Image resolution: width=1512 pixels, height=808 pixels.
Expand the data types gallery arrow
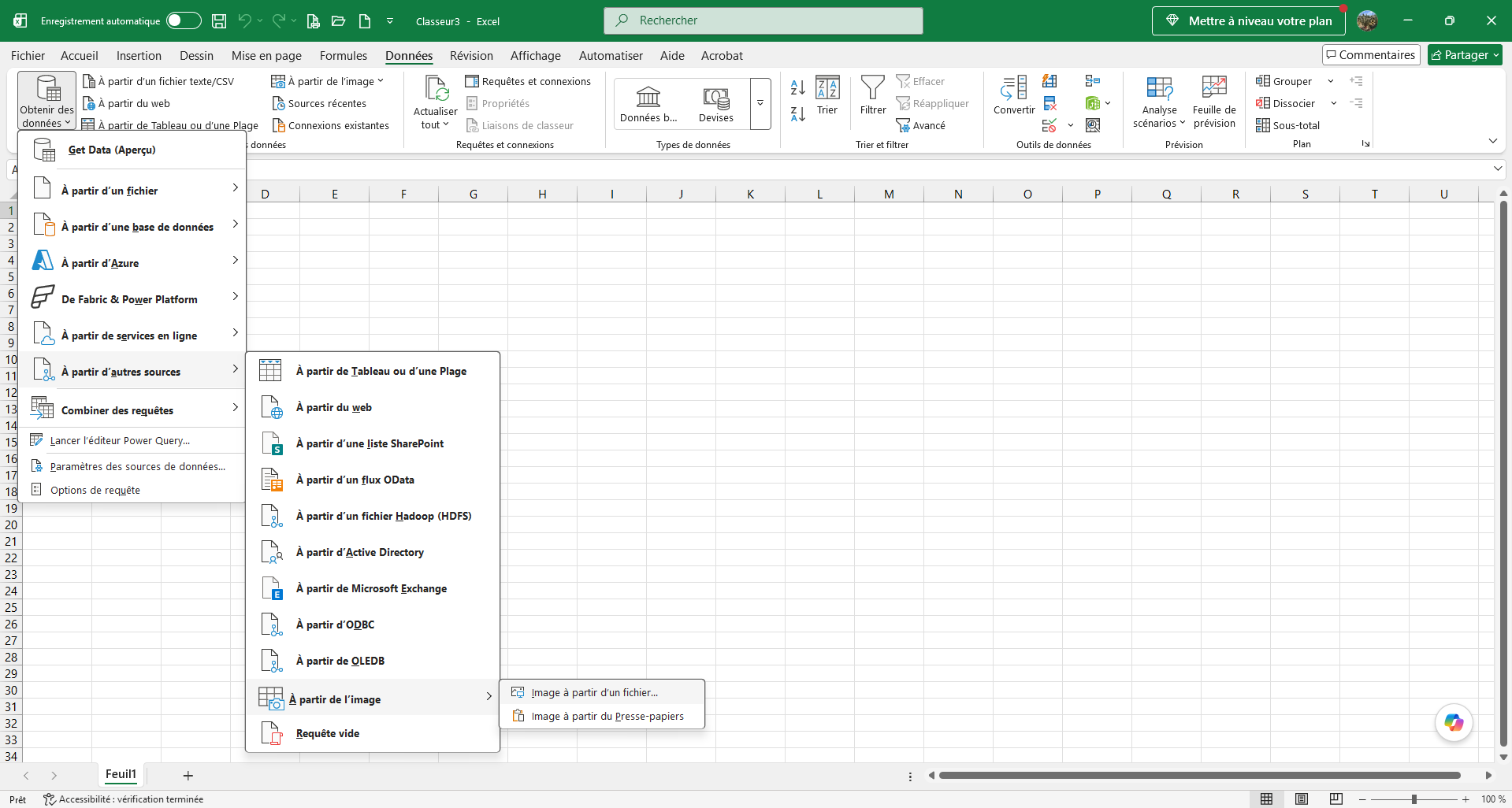[x=760, y=103]
